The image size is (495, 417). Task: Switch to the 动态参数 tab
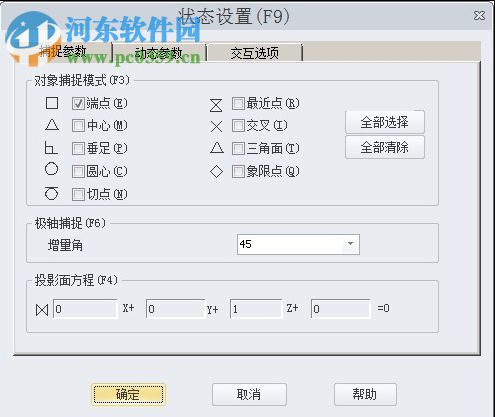click(159, 53)
